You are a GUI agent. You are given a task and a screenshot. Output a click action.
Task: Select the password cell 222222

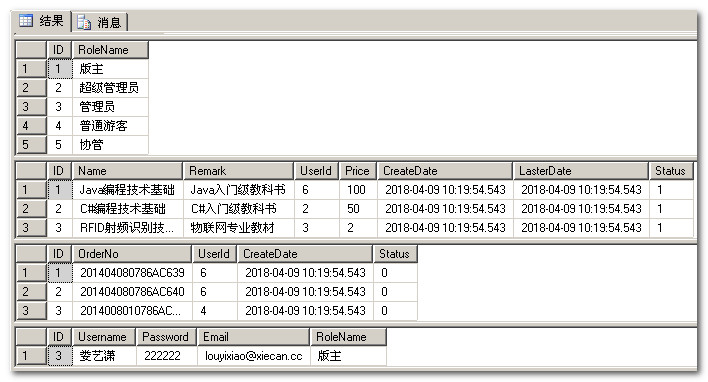coord(167,356)
